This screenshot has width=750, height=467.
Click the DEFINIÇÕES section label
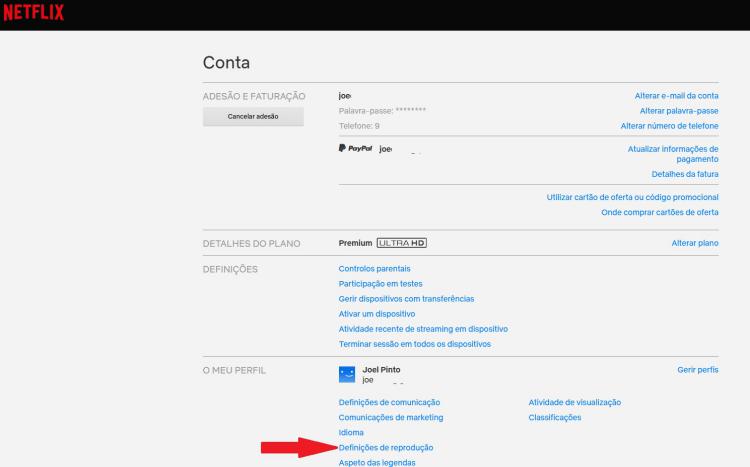pyautogui.click(x=230, y=269)
